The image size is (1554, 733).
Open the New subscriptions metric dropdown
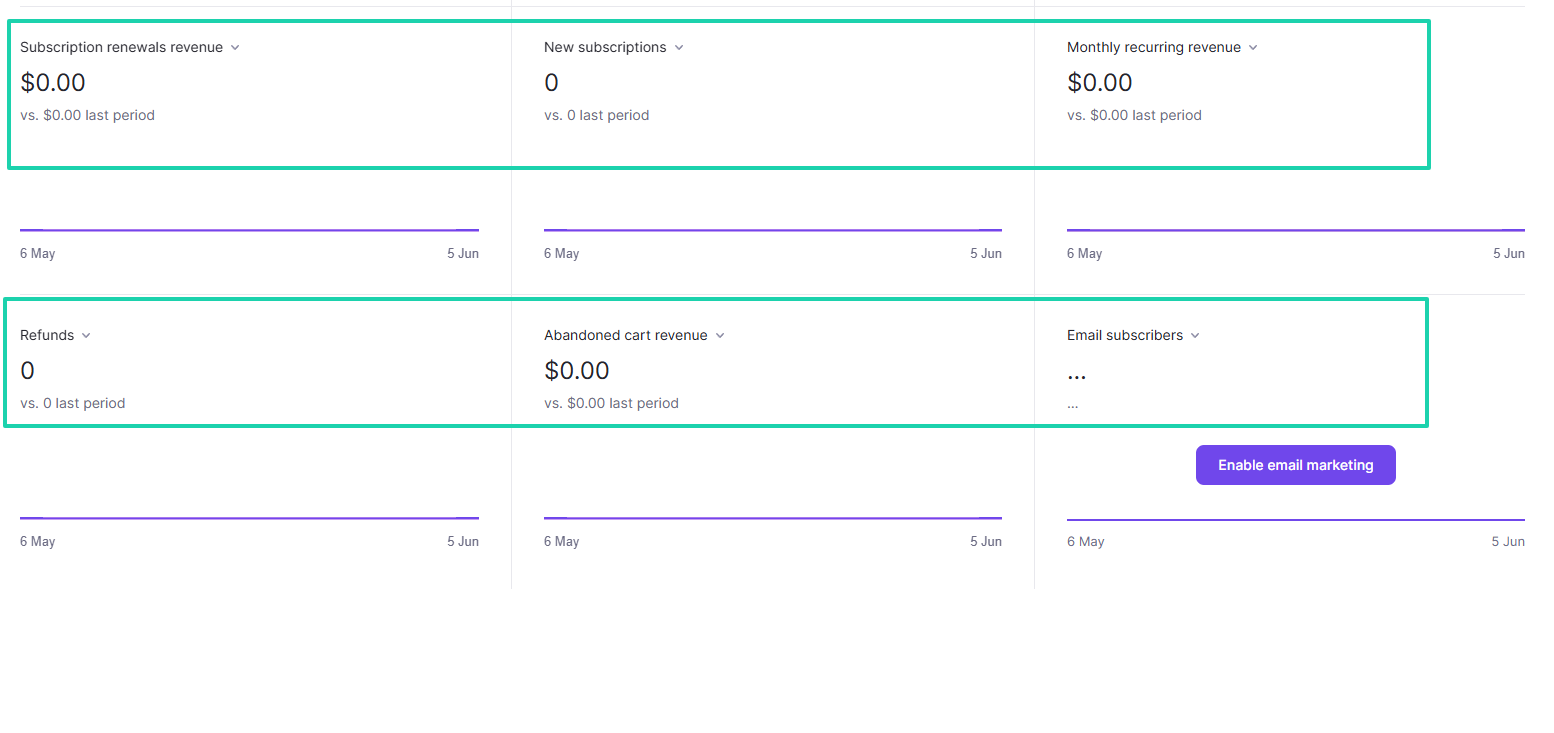click(x=613, y=47)
